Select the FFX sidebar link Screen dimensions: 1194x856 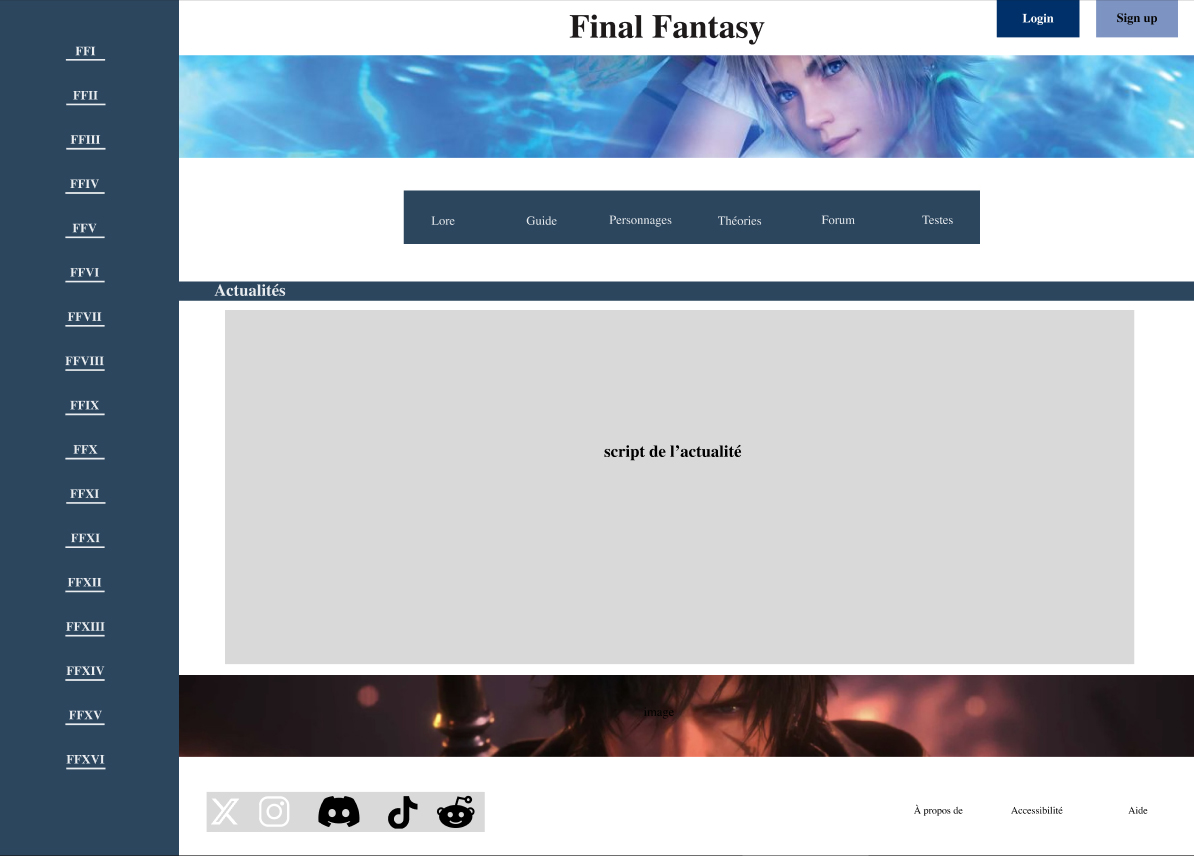pyautogui.click(x=85, y=450)
